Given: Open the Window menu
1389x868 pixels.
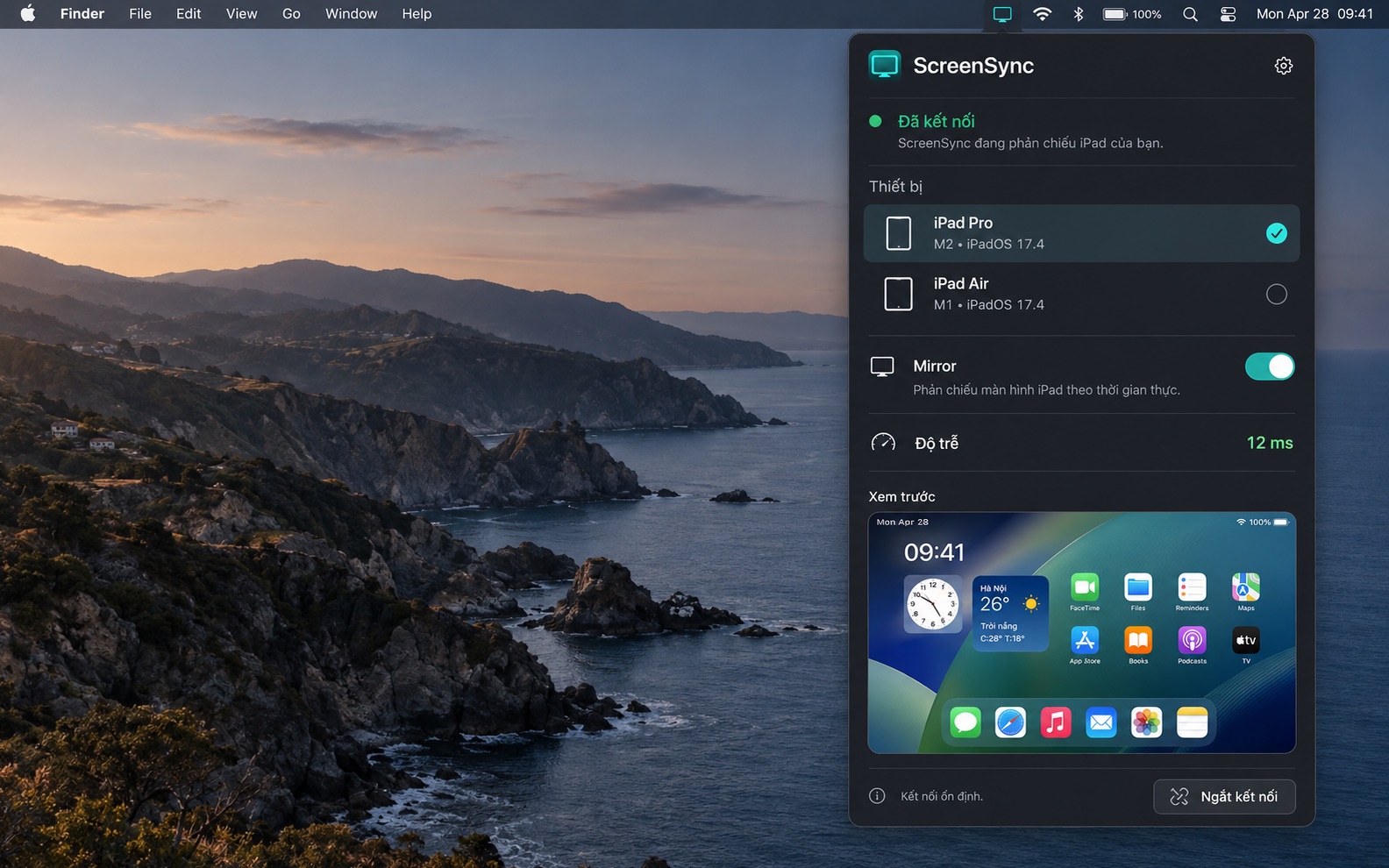Looking at the screenshot, I should 352,14.
